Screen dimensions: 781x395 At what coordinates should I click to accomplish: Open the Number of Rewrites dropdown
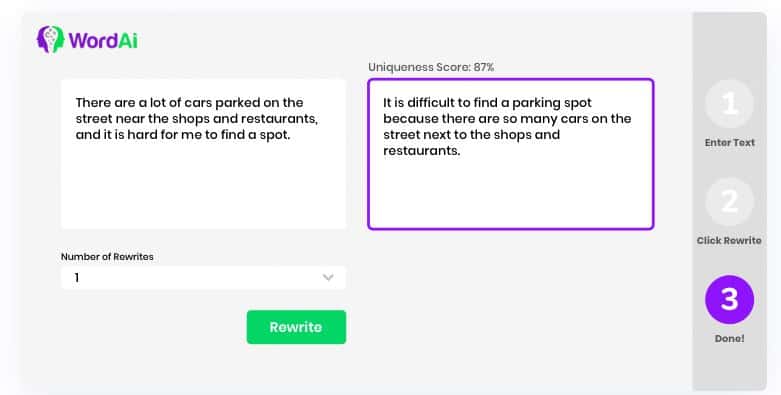click(203, 277)
